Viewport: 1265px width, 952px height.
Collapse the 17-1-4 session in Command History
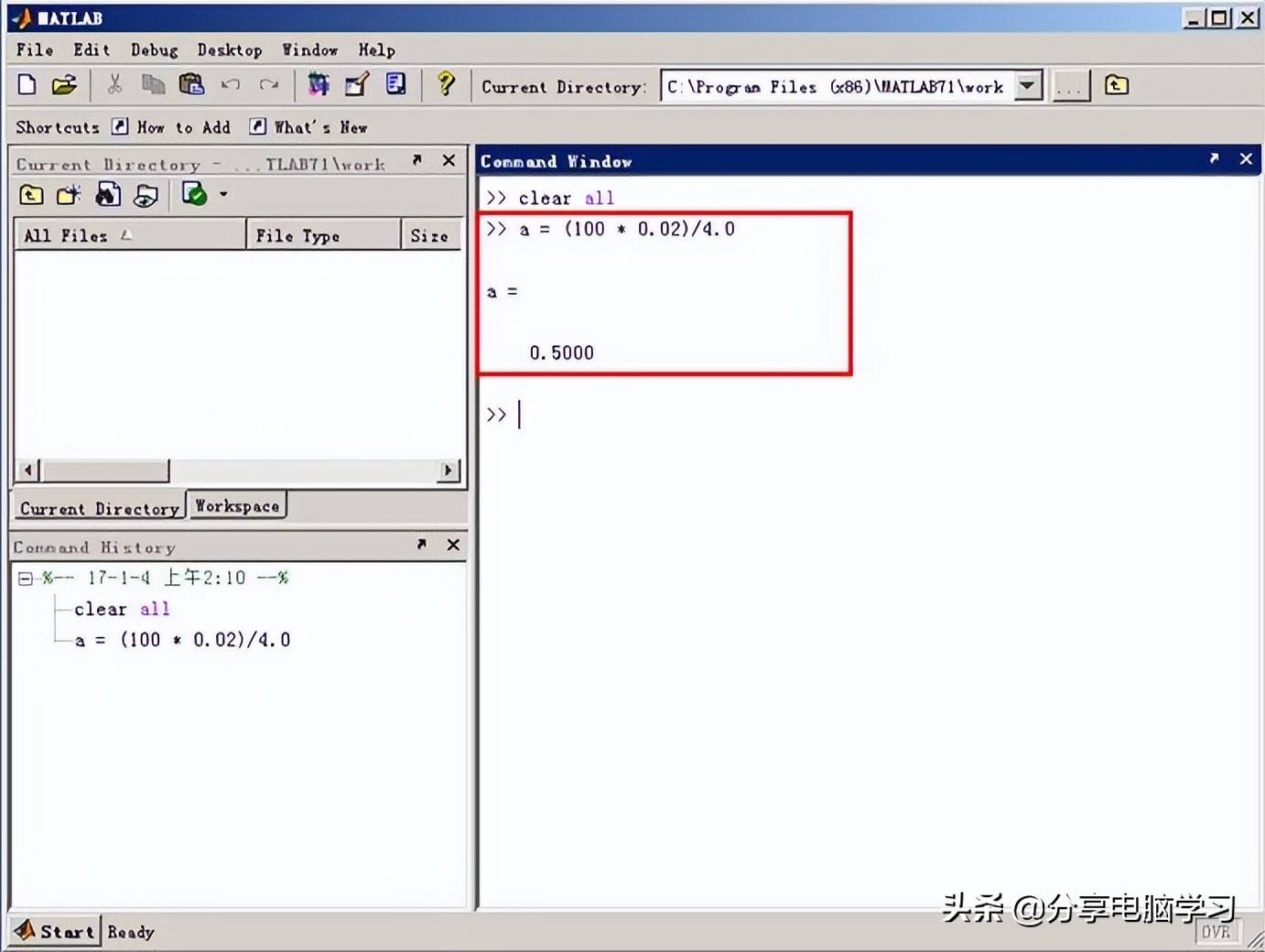(26, 579)
